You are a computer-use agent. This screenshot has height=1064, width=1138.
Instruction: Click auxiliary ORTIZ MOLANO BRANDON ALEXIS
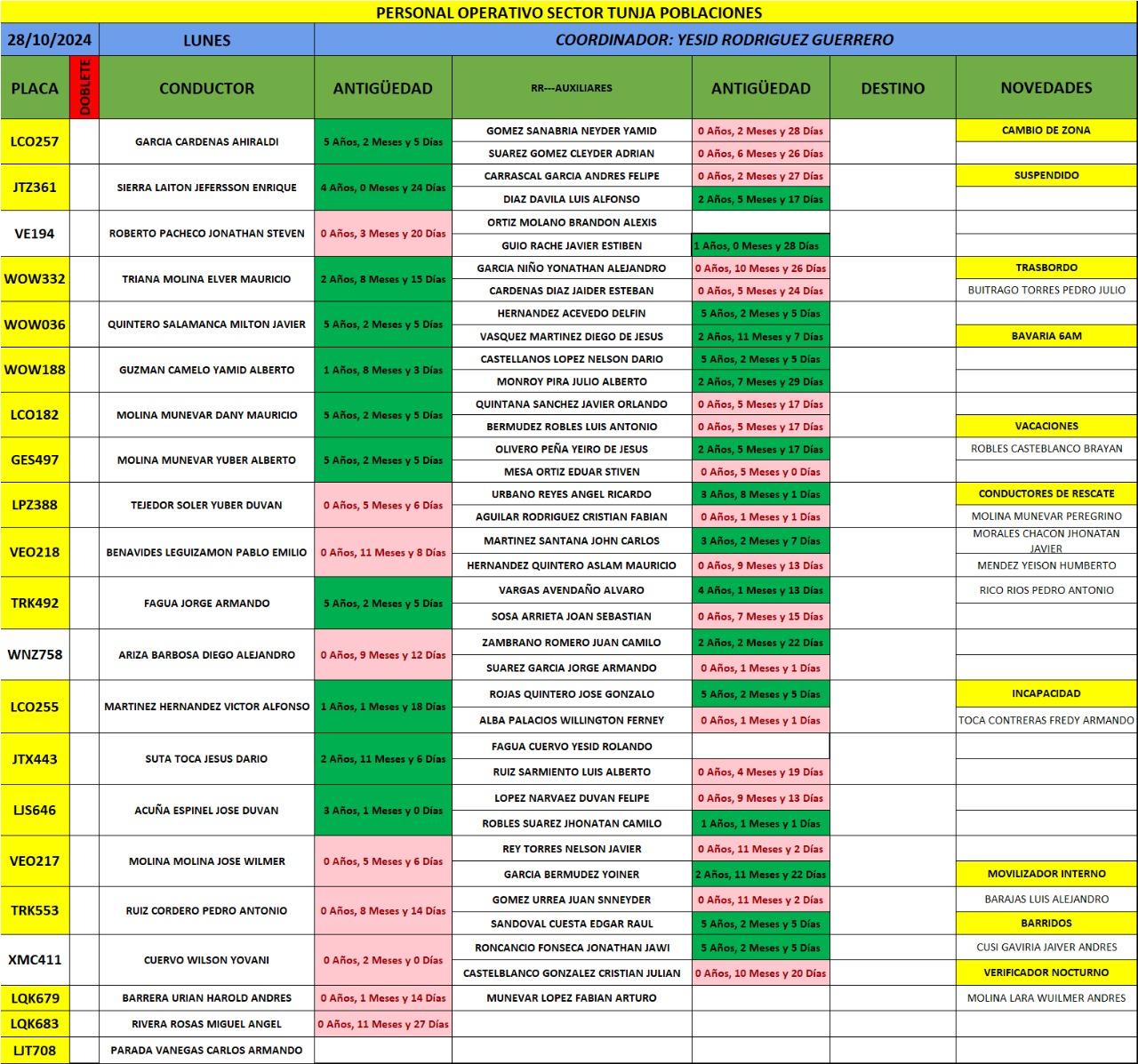click(x=572, y=222)
